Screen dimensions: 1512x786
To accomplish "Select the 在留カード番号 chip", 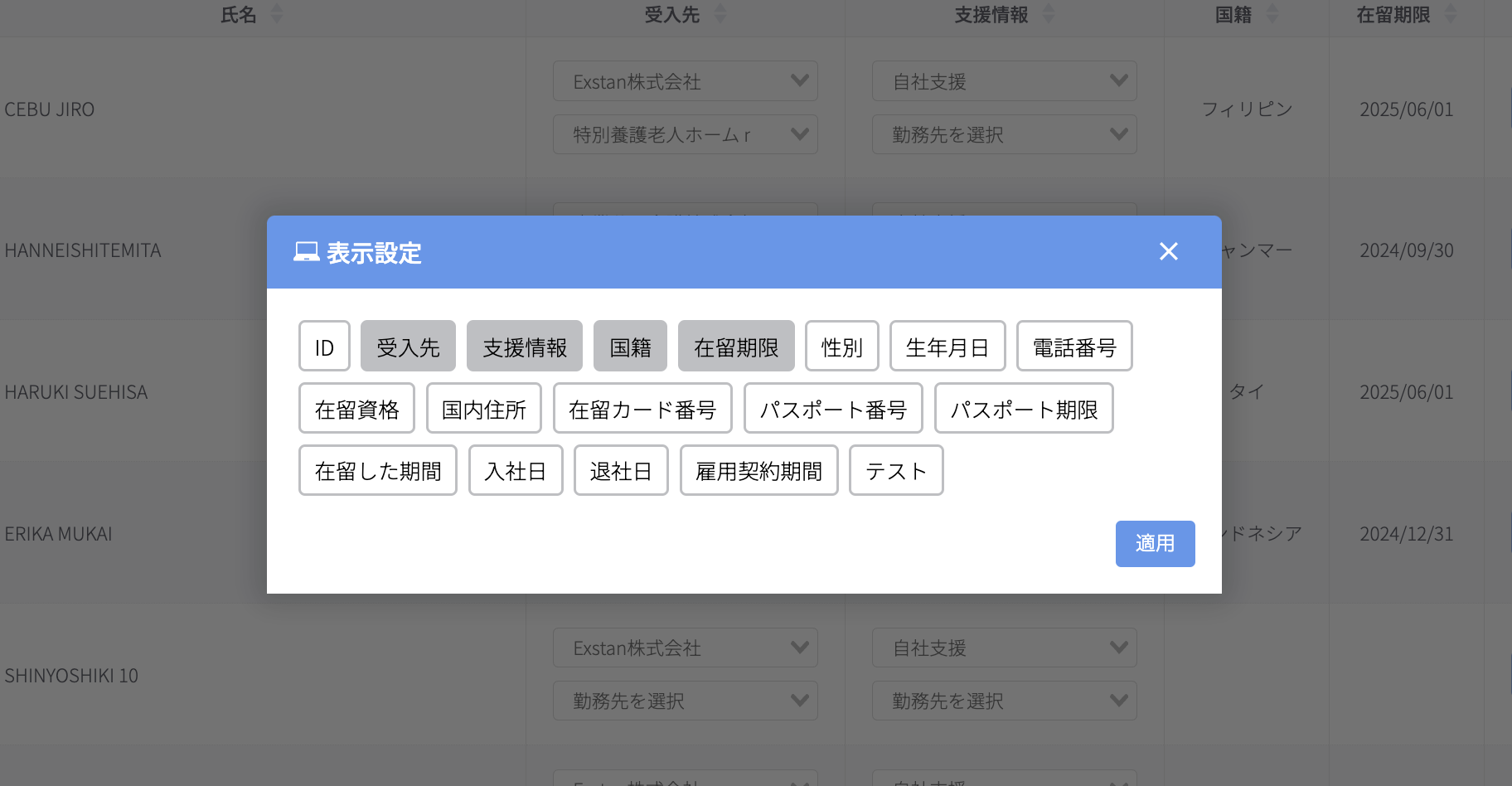I will pyautogui.click(x=642, y=409).
